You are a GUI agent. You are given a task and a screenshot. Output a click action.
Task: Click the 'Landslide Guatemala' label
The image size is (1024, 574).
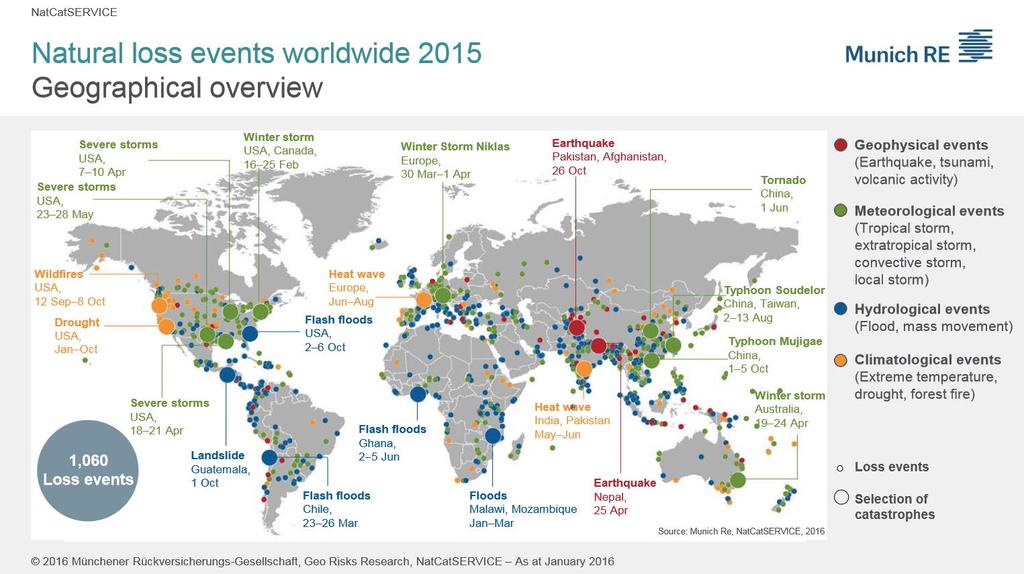220,469
